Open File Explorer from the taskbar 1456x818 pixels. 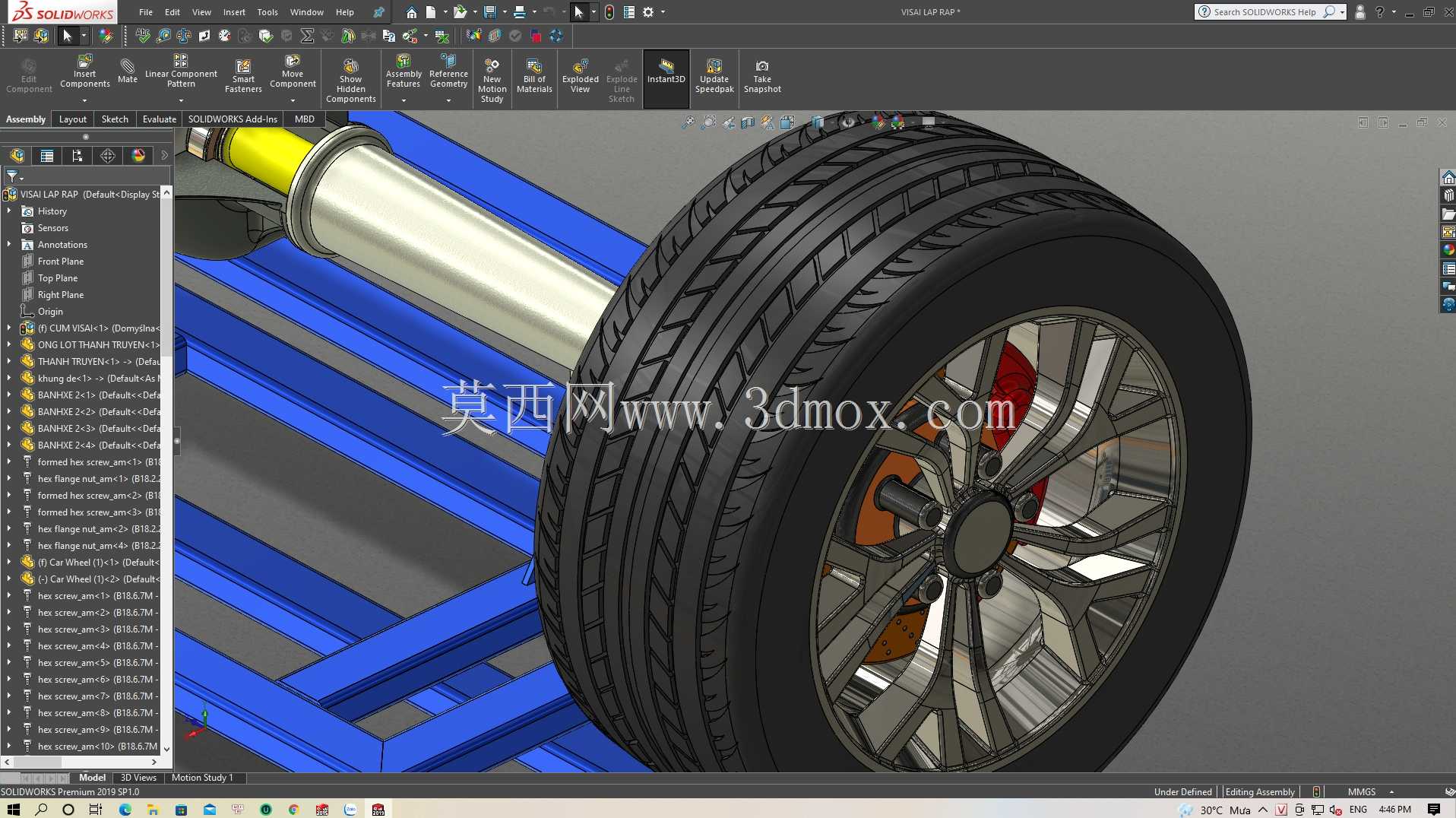tap(153, 810)
